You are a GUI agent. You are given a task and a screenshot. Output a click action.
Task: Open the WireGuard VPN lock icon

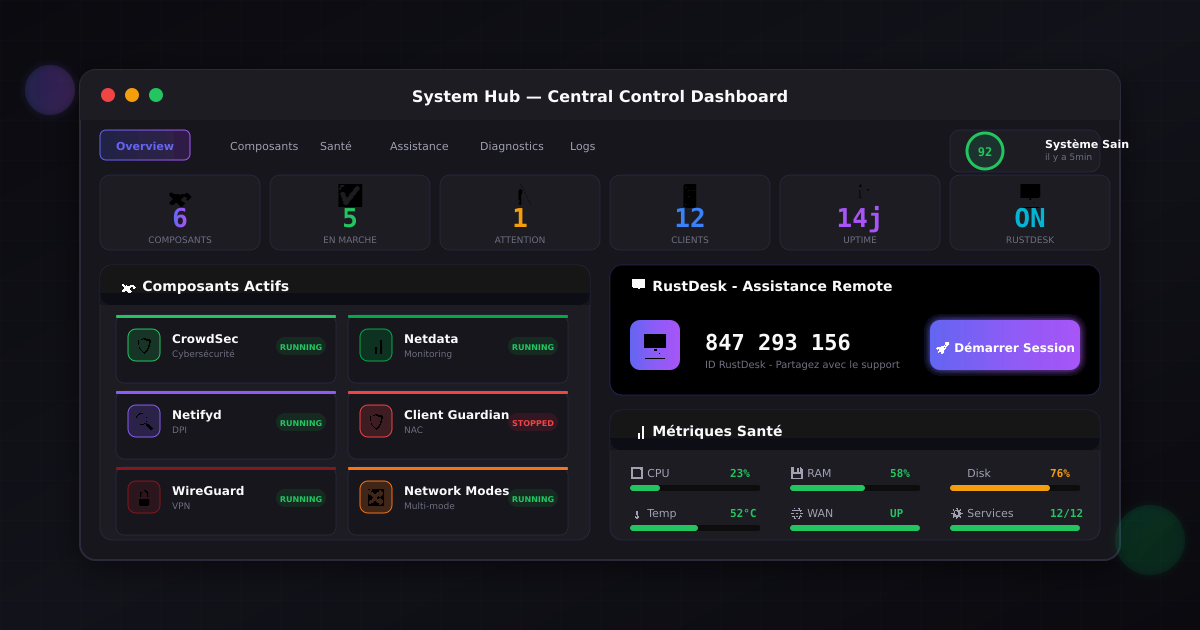[144, 497]
